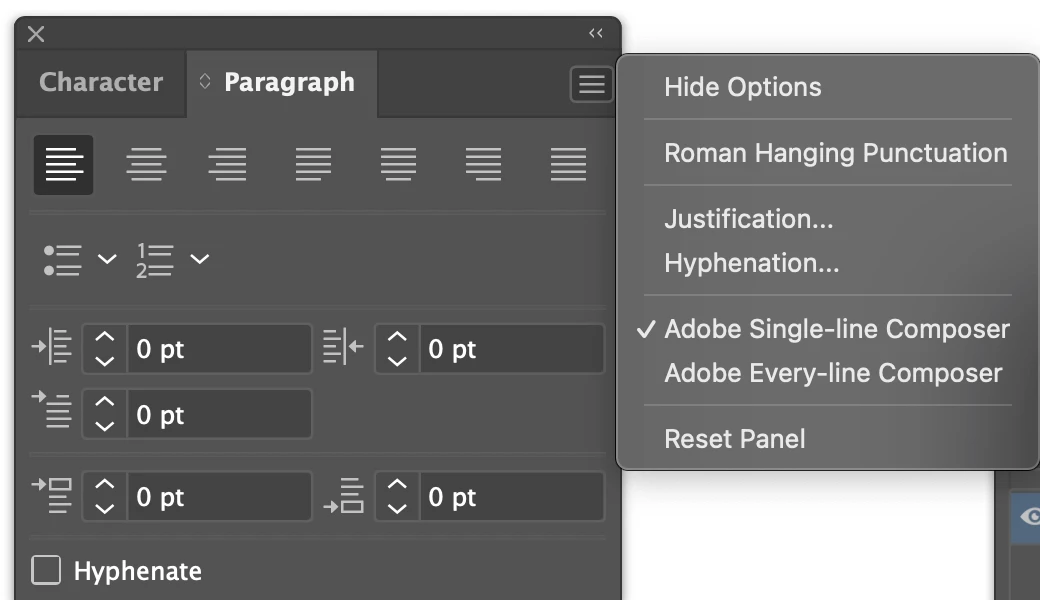Expand the bullets options dropdown arrow
1040x600 pixels.
[107, 259]
